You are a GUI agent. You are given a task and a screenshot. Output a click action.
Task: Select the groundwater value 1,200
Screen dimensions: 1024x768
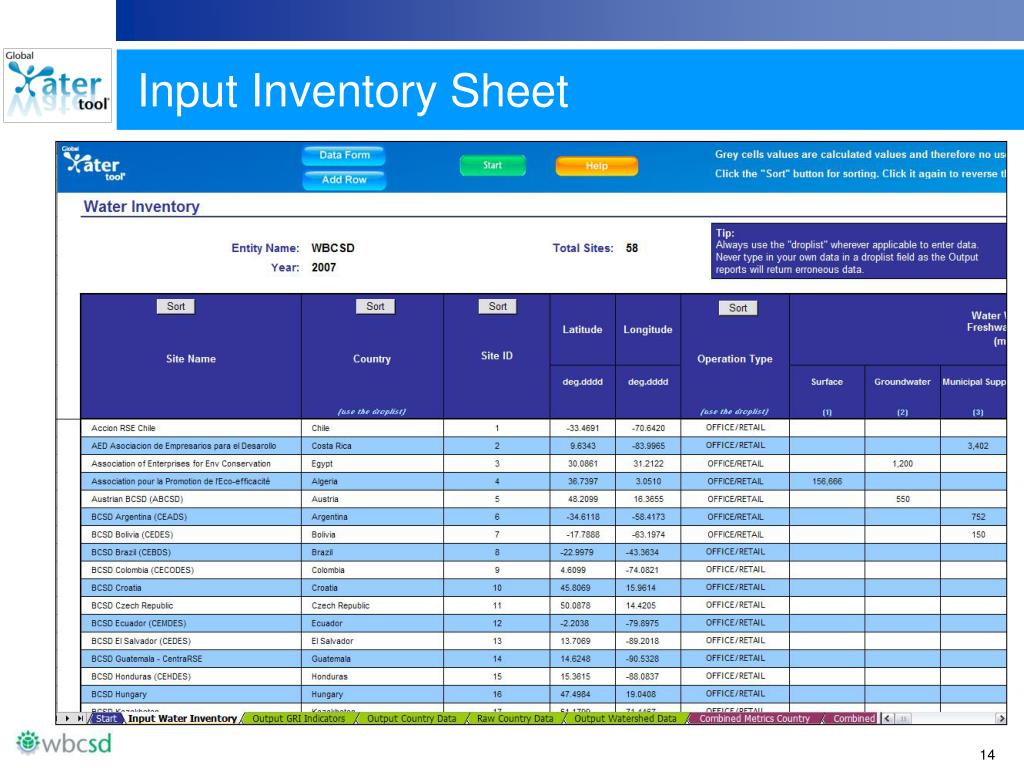coord(903,464)
